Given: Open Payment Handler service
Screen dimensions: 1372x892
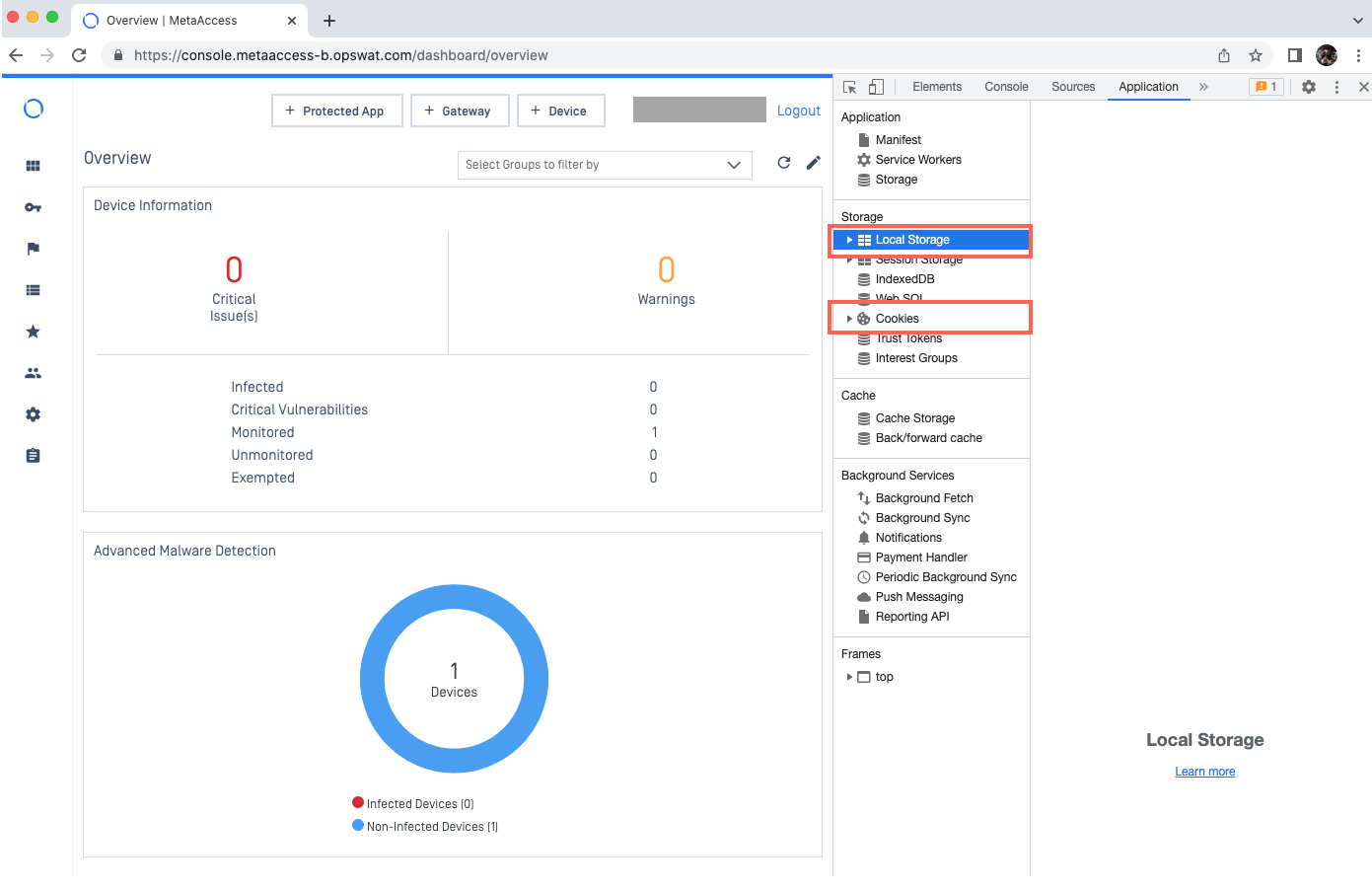Looking at the screenshot, I should pyautogui.click(x=921, y=557).
